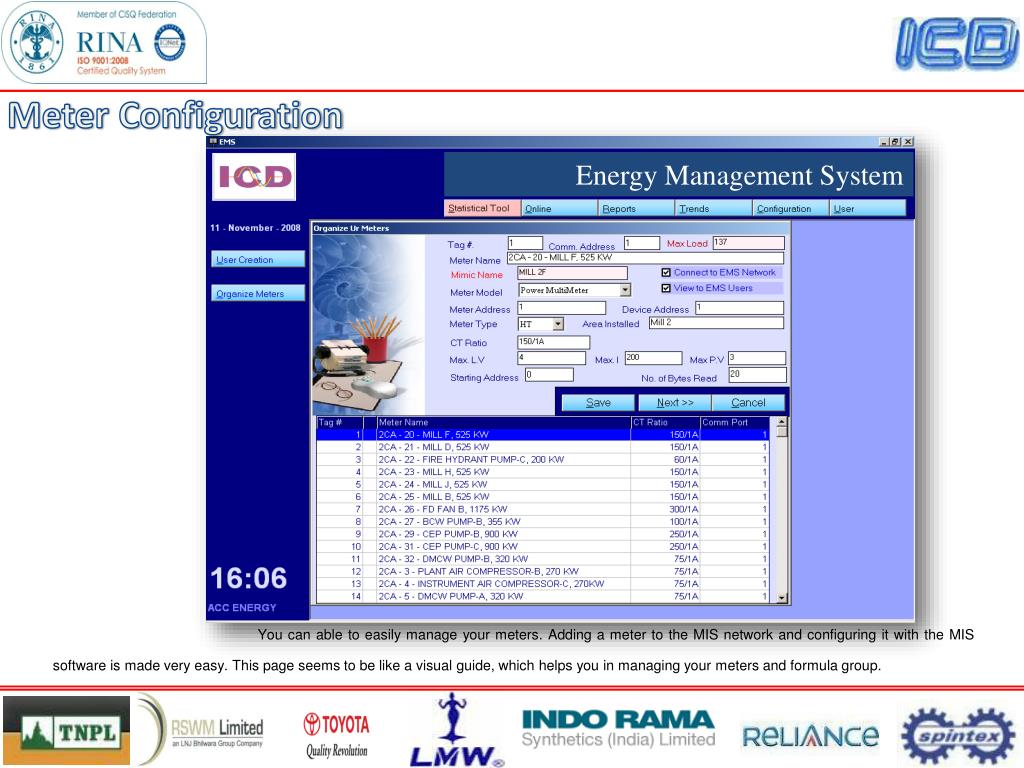Select row 2CA - 23 - MILL H, 525 KW
This screenshot has width=1024, height=768.
coord(542,472)
